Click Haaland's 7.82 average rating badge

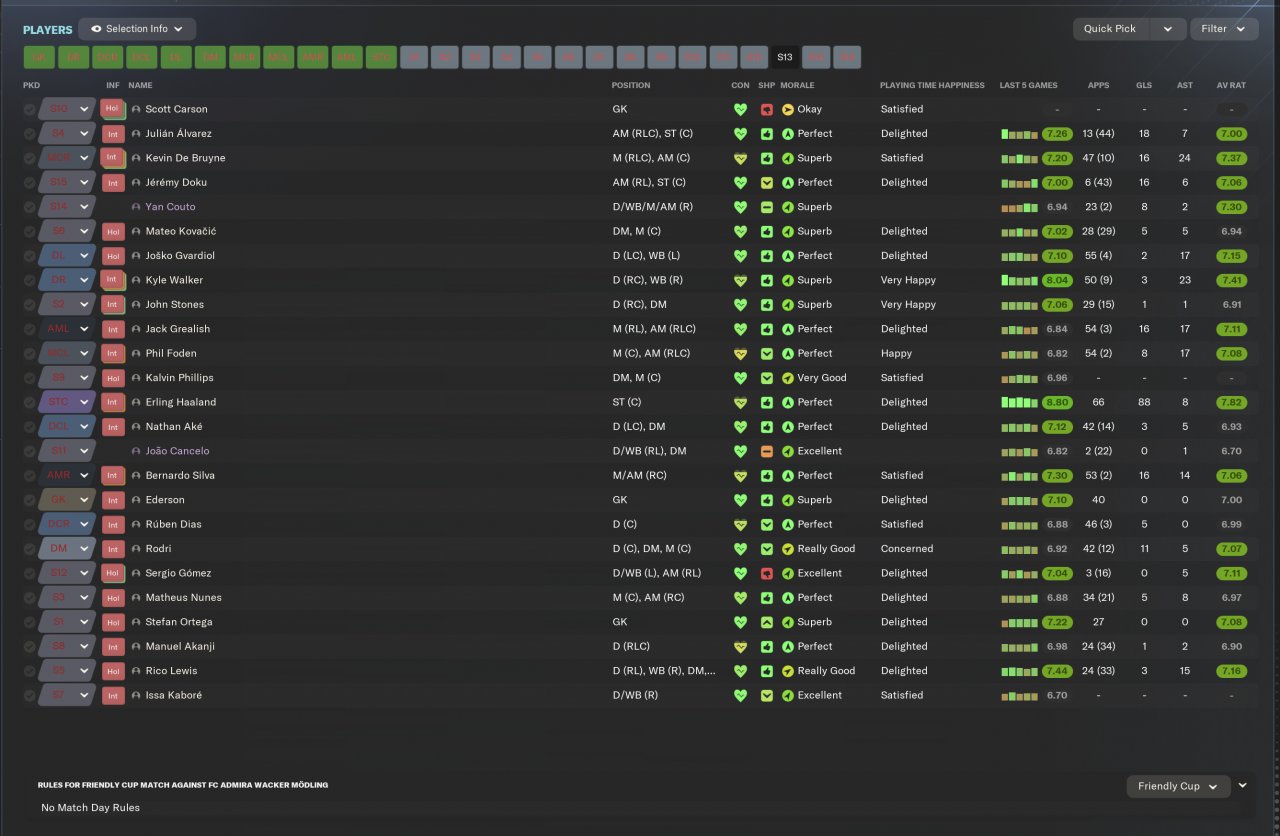1231,402
